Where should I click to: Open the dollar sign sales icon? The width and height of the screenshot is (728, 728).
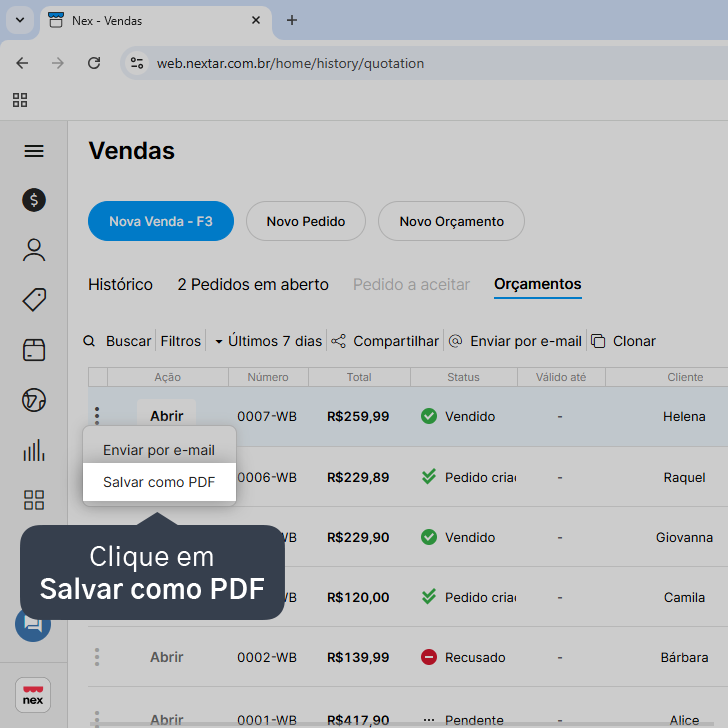pyautogui.click(x=34, y=200)
